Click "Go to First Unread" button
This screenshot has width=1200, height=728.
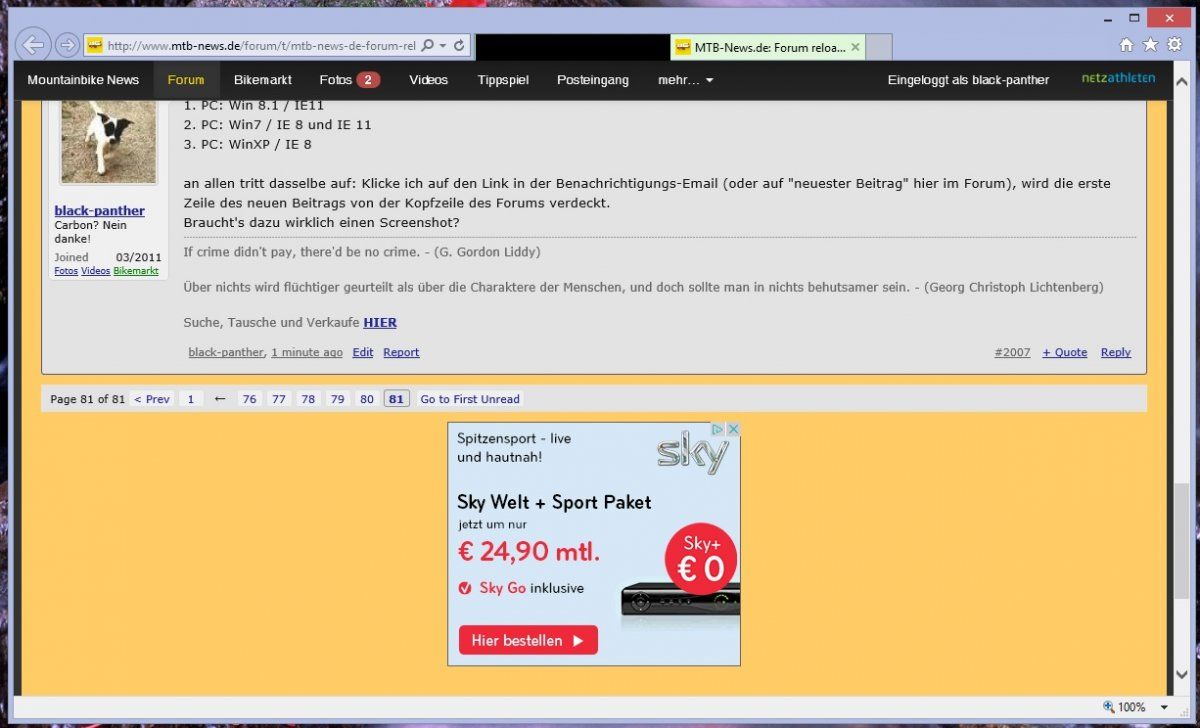click(x=470, y=399)
